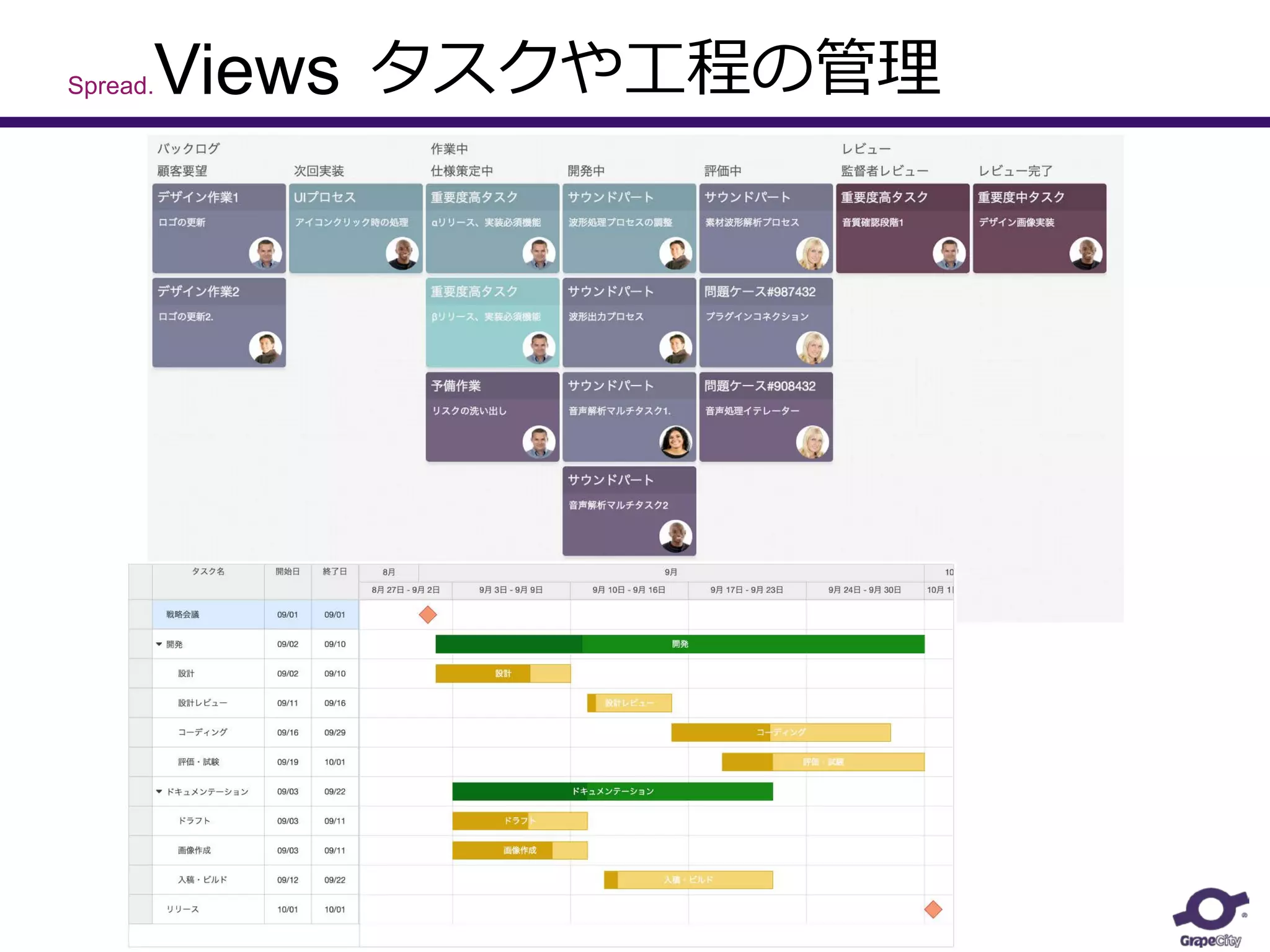Viewport: 1270px width, 952px height.
Task: Click the 9月 10日 - 9月 16日 week header
Action: [629, 590]
